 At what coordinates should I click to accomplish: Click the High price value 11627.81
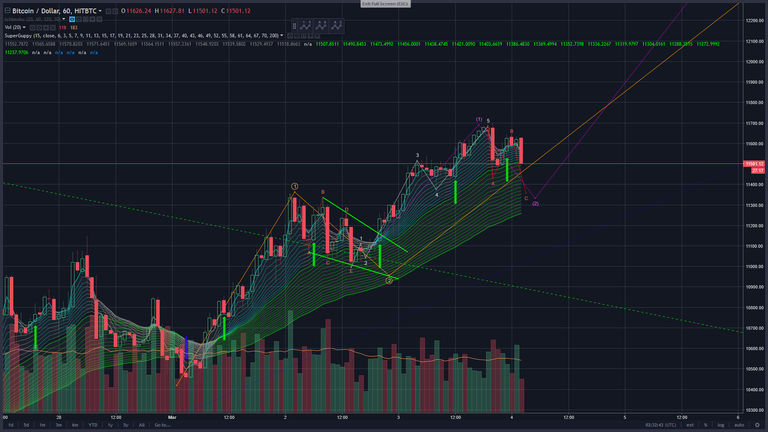[x=172, y=11]
